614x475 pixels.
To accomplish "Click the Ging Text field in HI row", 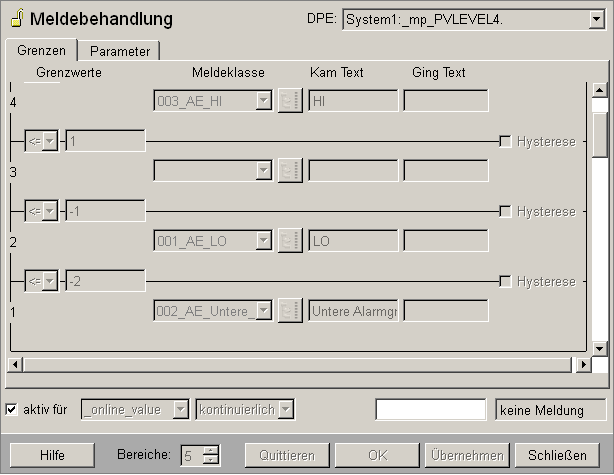I will (446, 101).
